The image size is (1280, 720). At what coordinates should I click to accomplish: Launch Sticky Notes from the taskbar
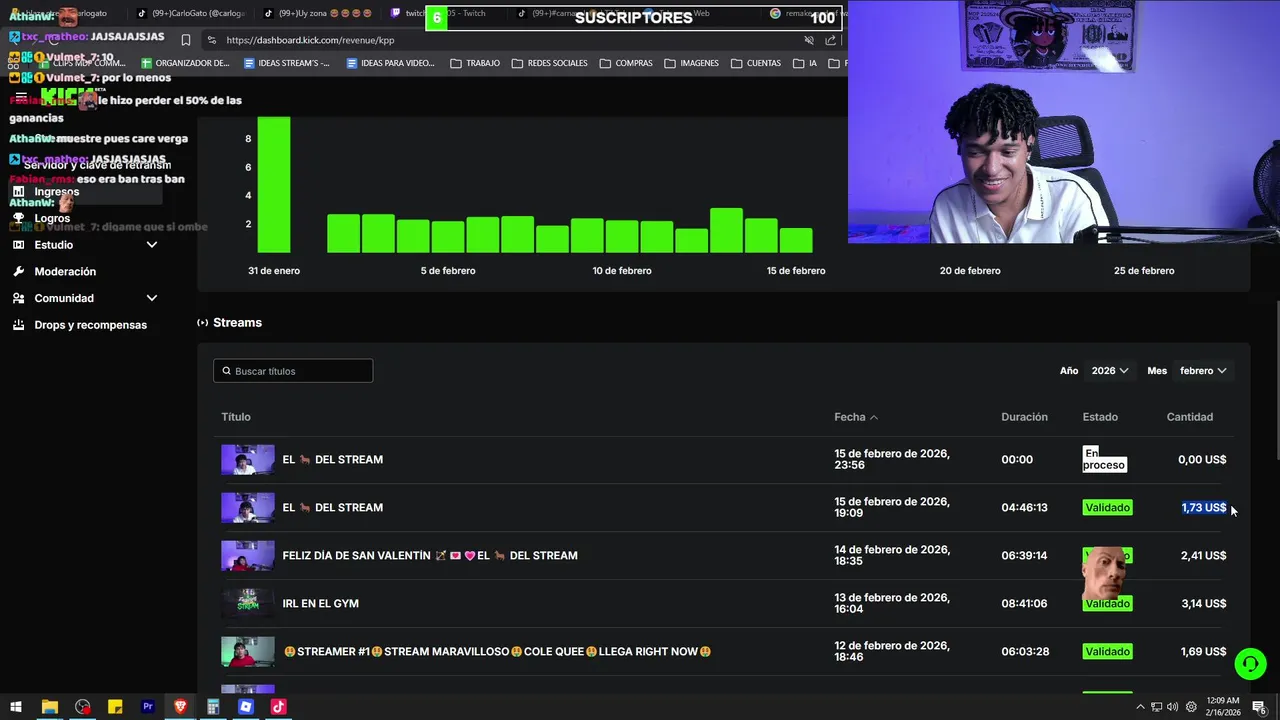point(115,707)
